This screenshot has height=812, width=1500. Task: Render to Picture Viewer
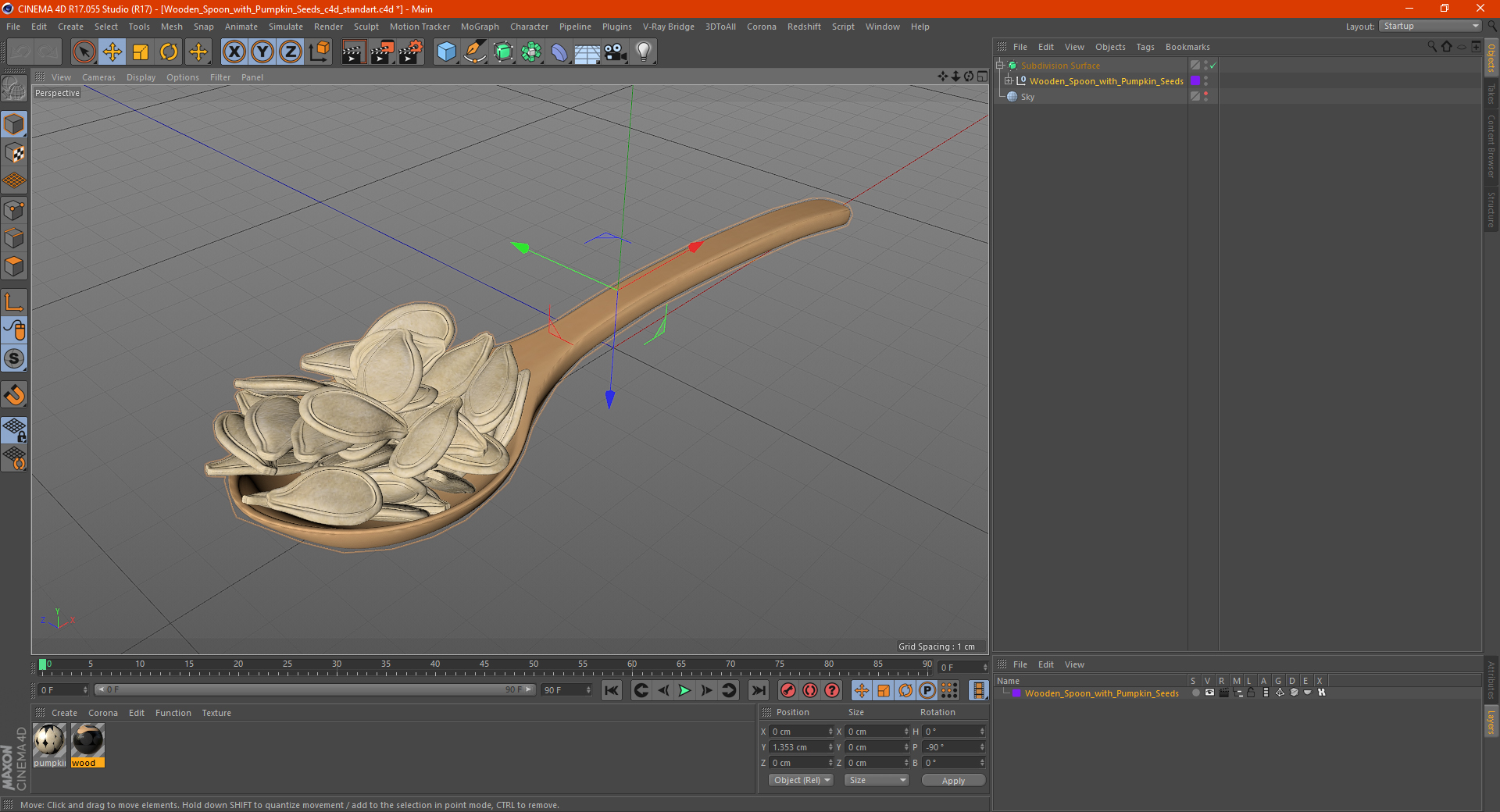click(x=382, y=52)
